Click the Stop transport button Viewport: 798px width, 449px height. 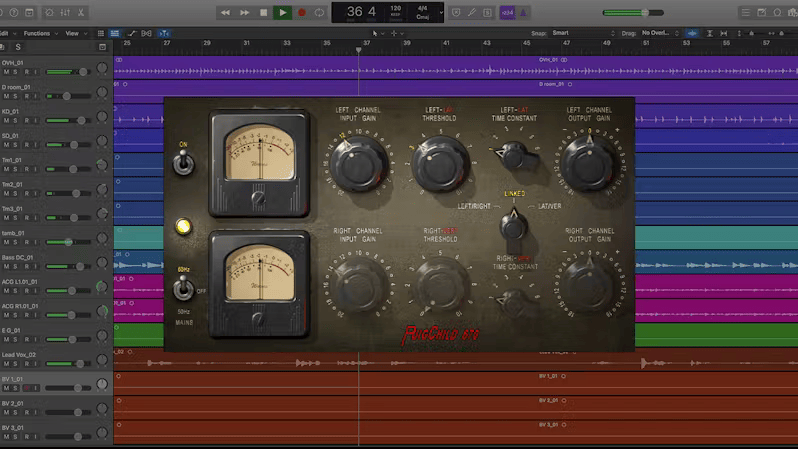coord(263,13)
